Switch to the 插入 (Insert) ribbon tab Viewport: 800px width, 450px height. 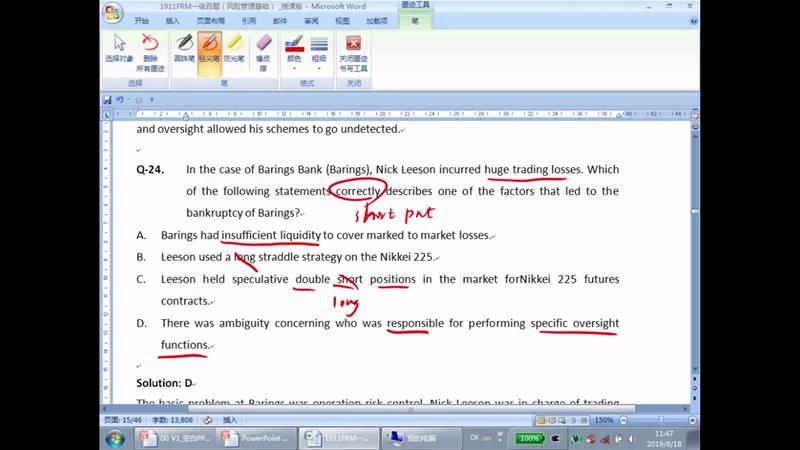coord(173,20)
